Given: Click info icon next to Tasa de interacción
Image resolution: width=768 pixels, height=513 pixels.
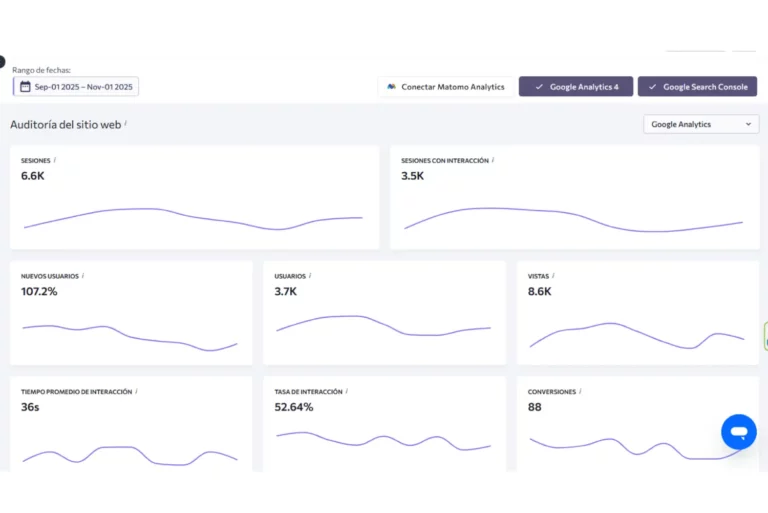Looking at the screenshot, I should (x=347, y=392).
